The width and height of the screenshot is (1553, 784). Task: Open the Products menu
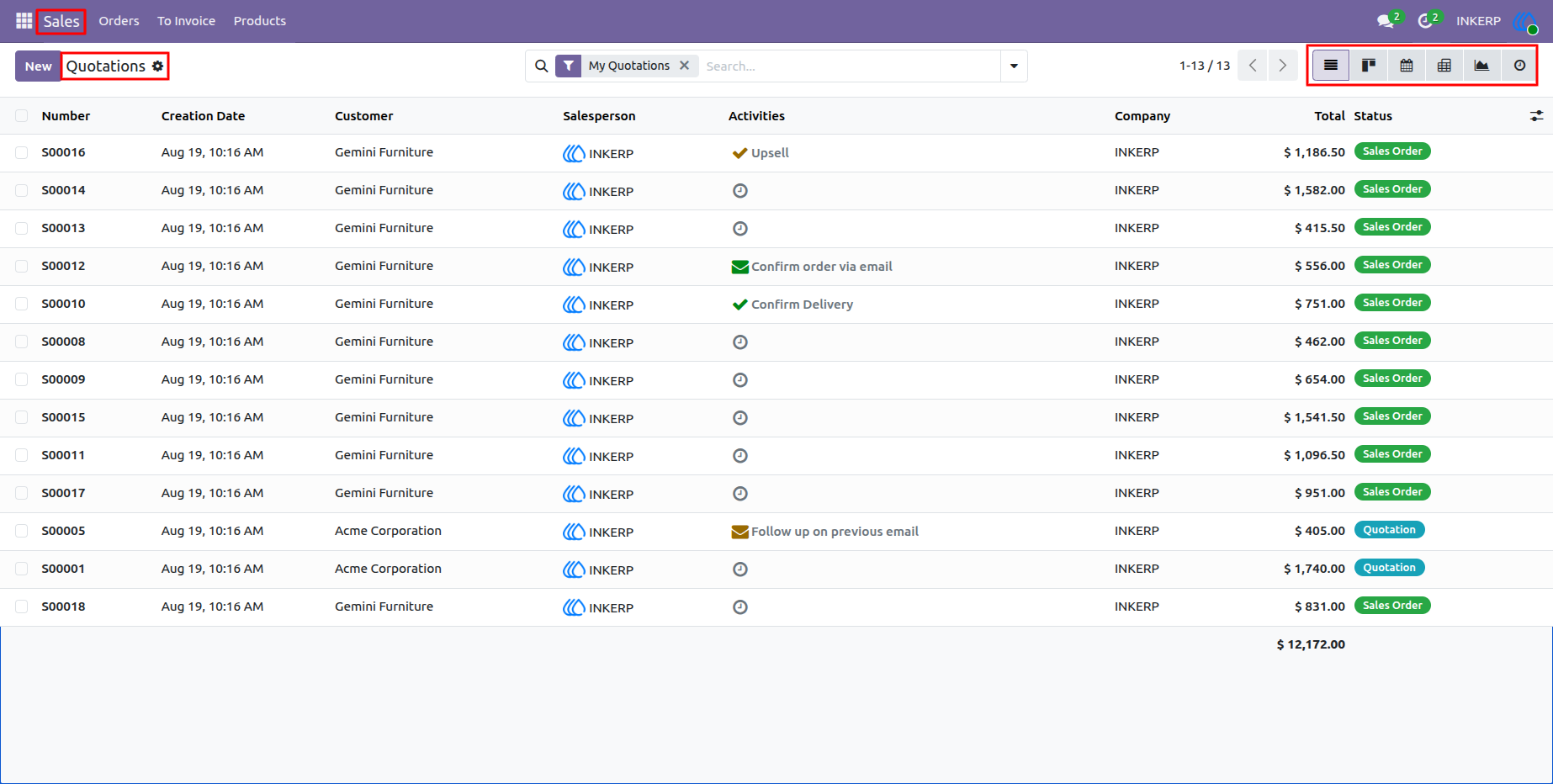[260, 21]
